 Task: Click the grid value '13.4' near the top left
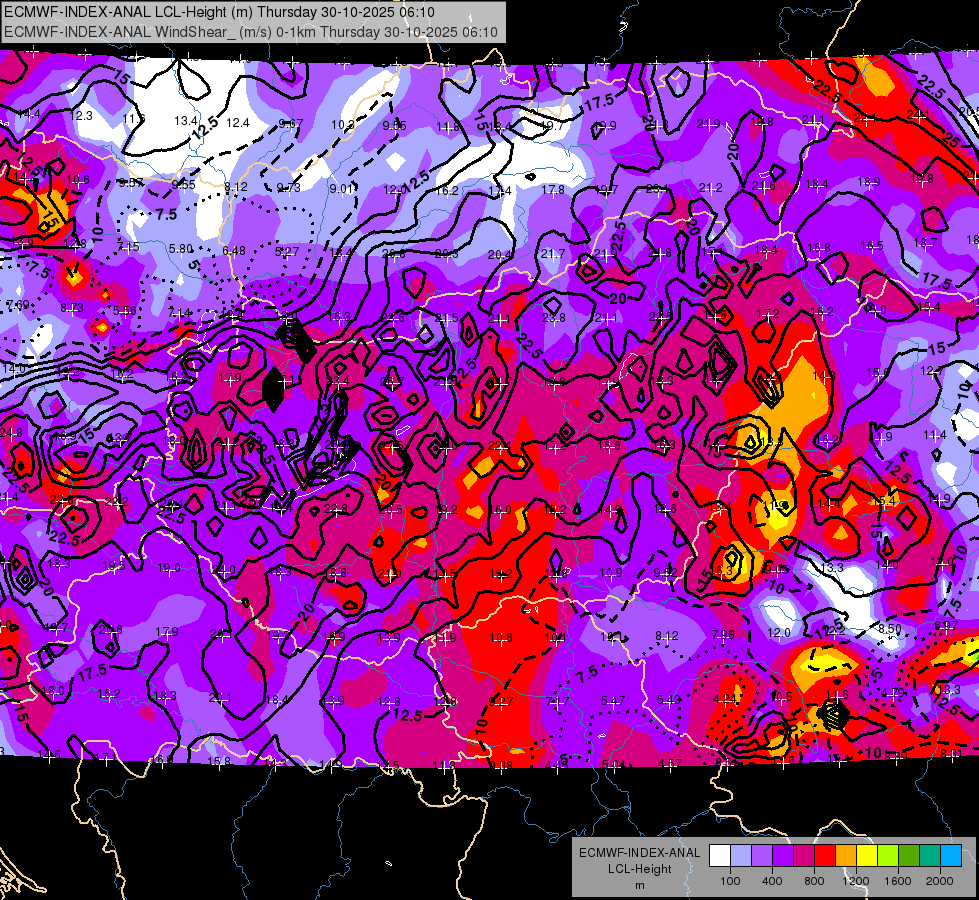click(186, 121)
